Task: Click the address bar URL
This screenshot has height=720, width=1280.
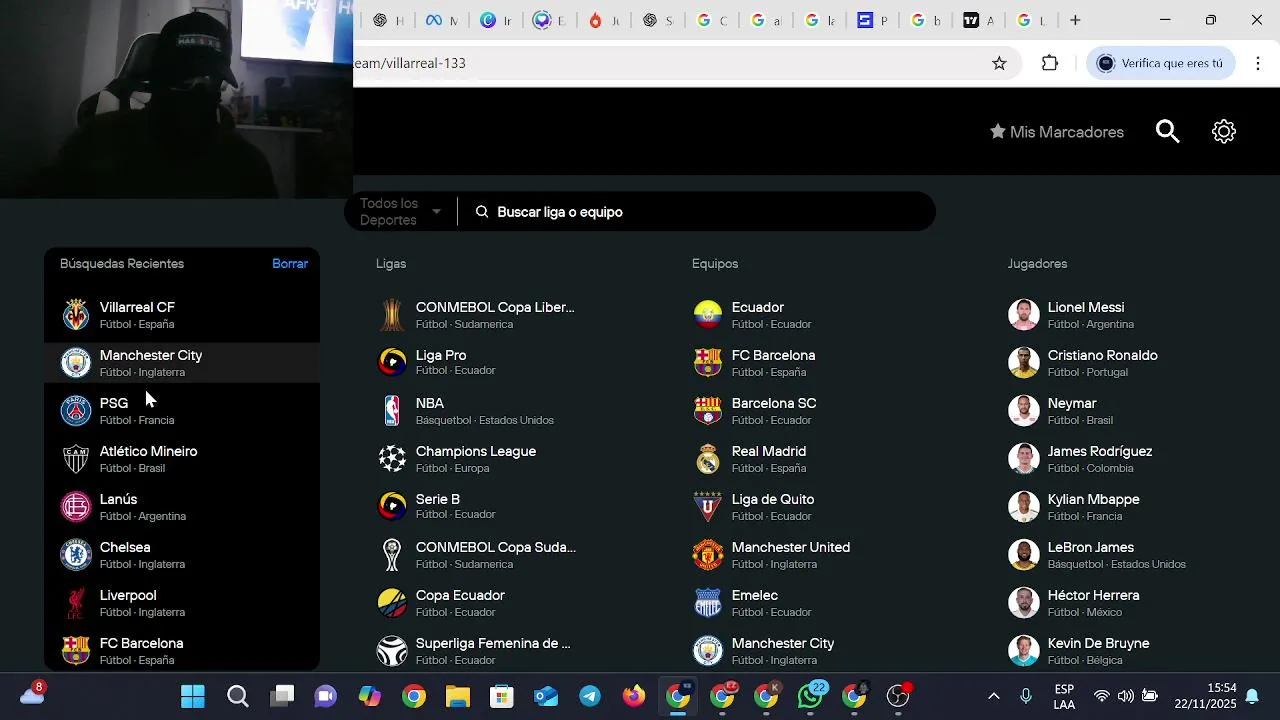Action: tap(410, 63)
